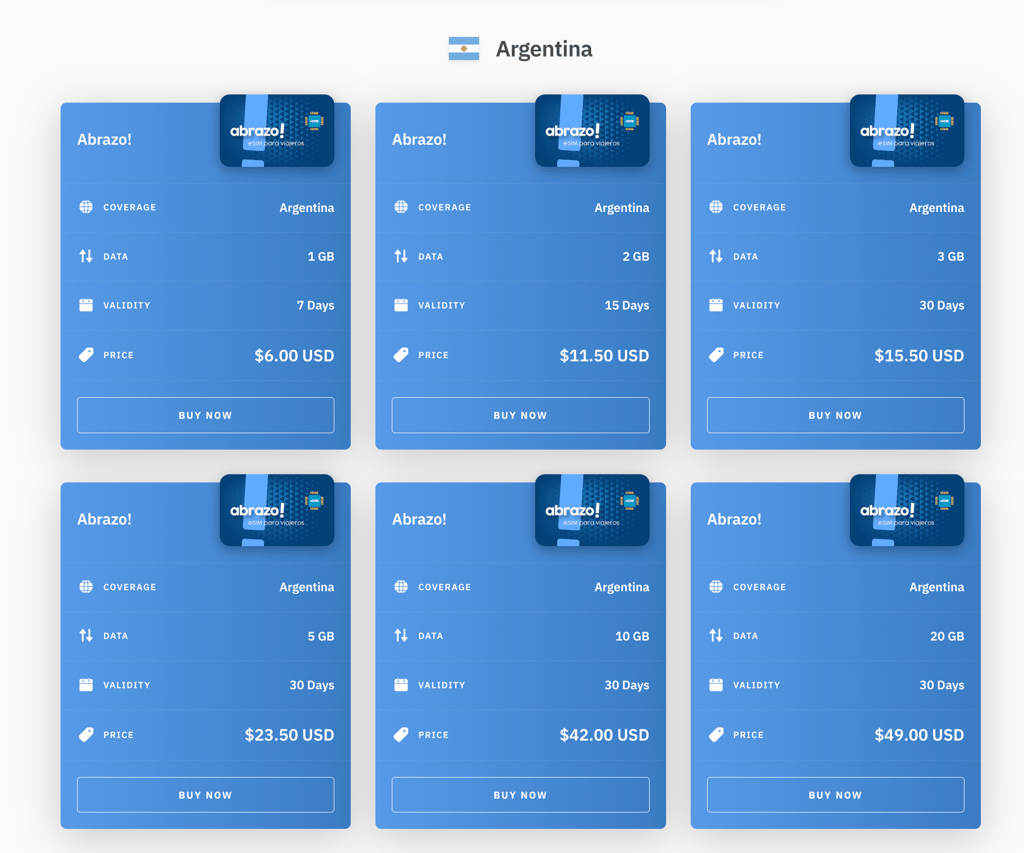Click the price tag icon in the $49.00 card
The image size is (1024, 853).
click(716, 735)
